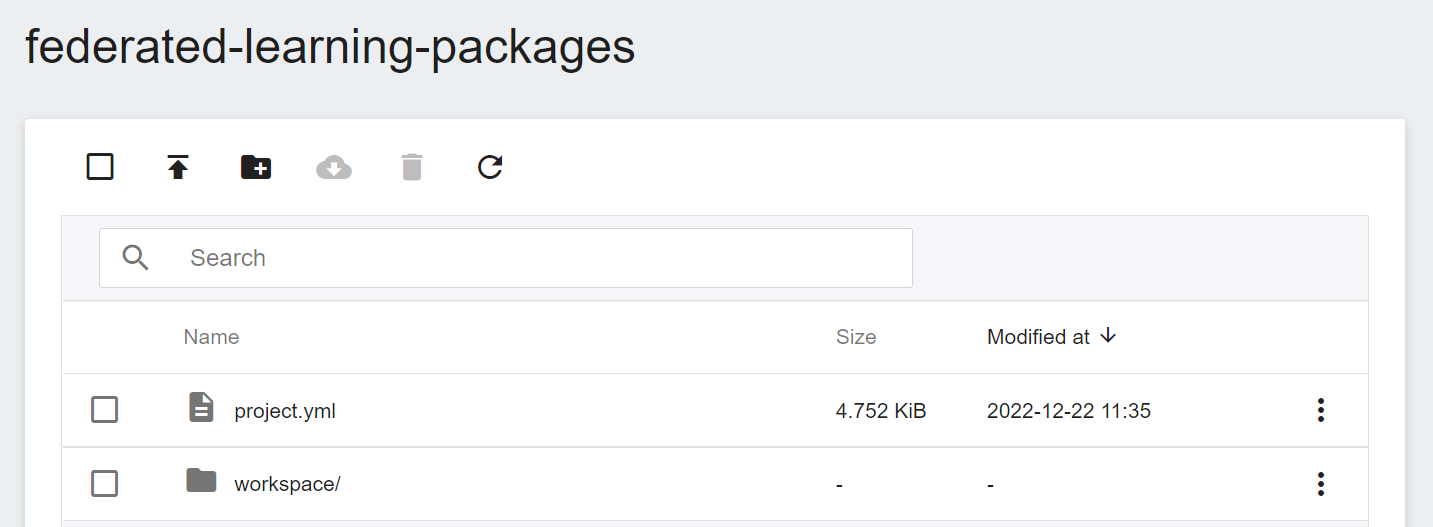Click the Modified at column label

pos(1038,337)
